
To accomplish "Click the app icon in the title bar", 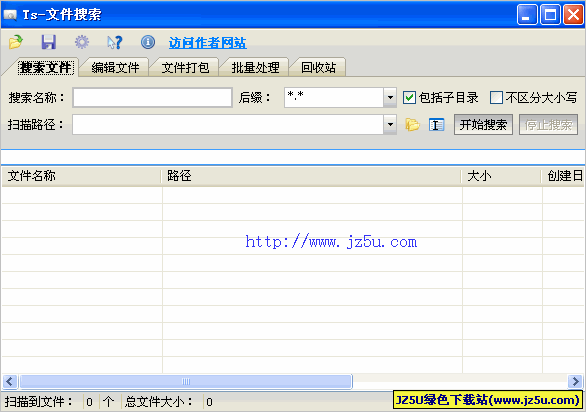I will click(10, 15).
